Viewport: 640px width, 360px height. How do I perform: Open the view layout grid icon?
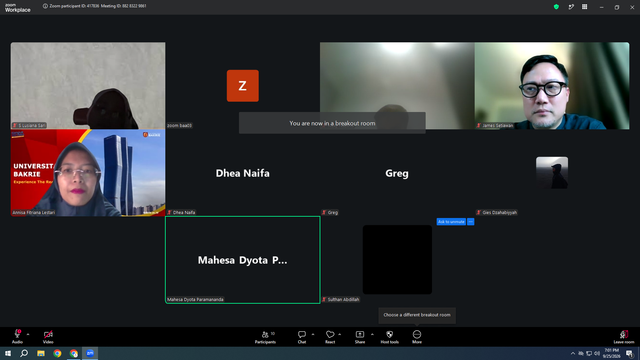pos(584,7)
